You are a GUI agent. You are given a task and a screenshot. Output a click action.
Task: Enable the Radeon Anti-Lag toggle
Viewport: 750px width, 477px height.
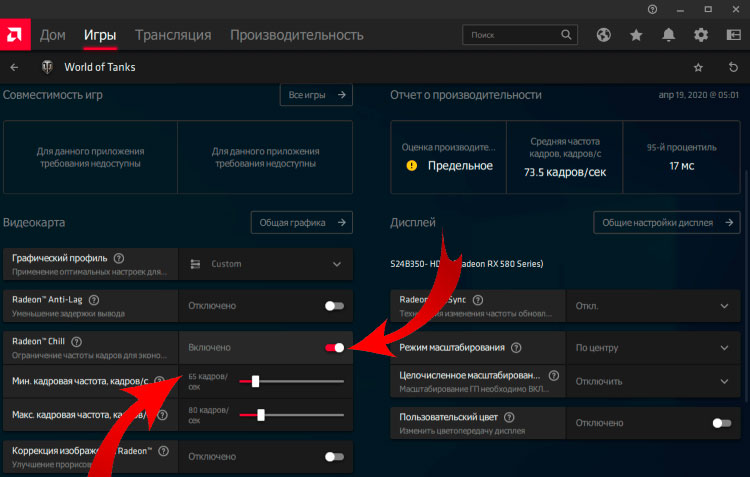click(334, 306)
